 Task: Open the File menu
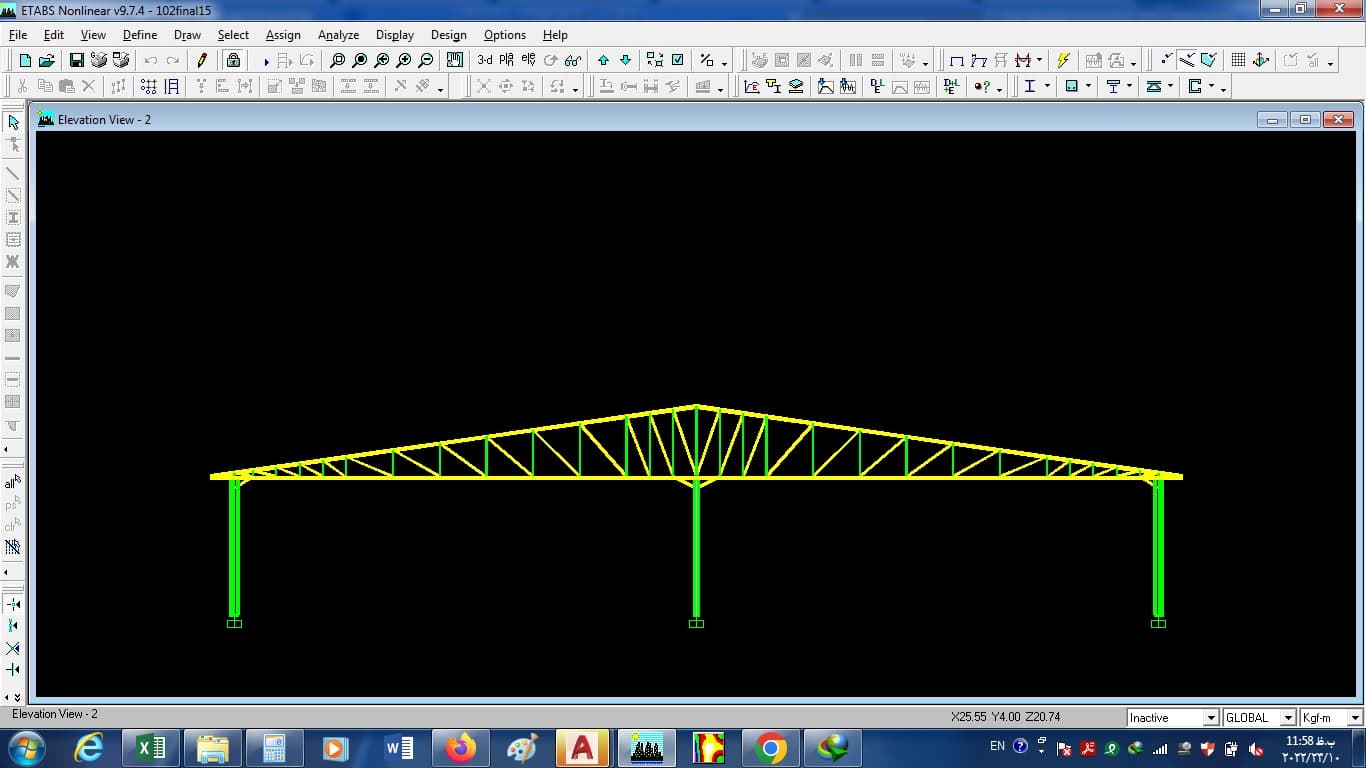18,34
